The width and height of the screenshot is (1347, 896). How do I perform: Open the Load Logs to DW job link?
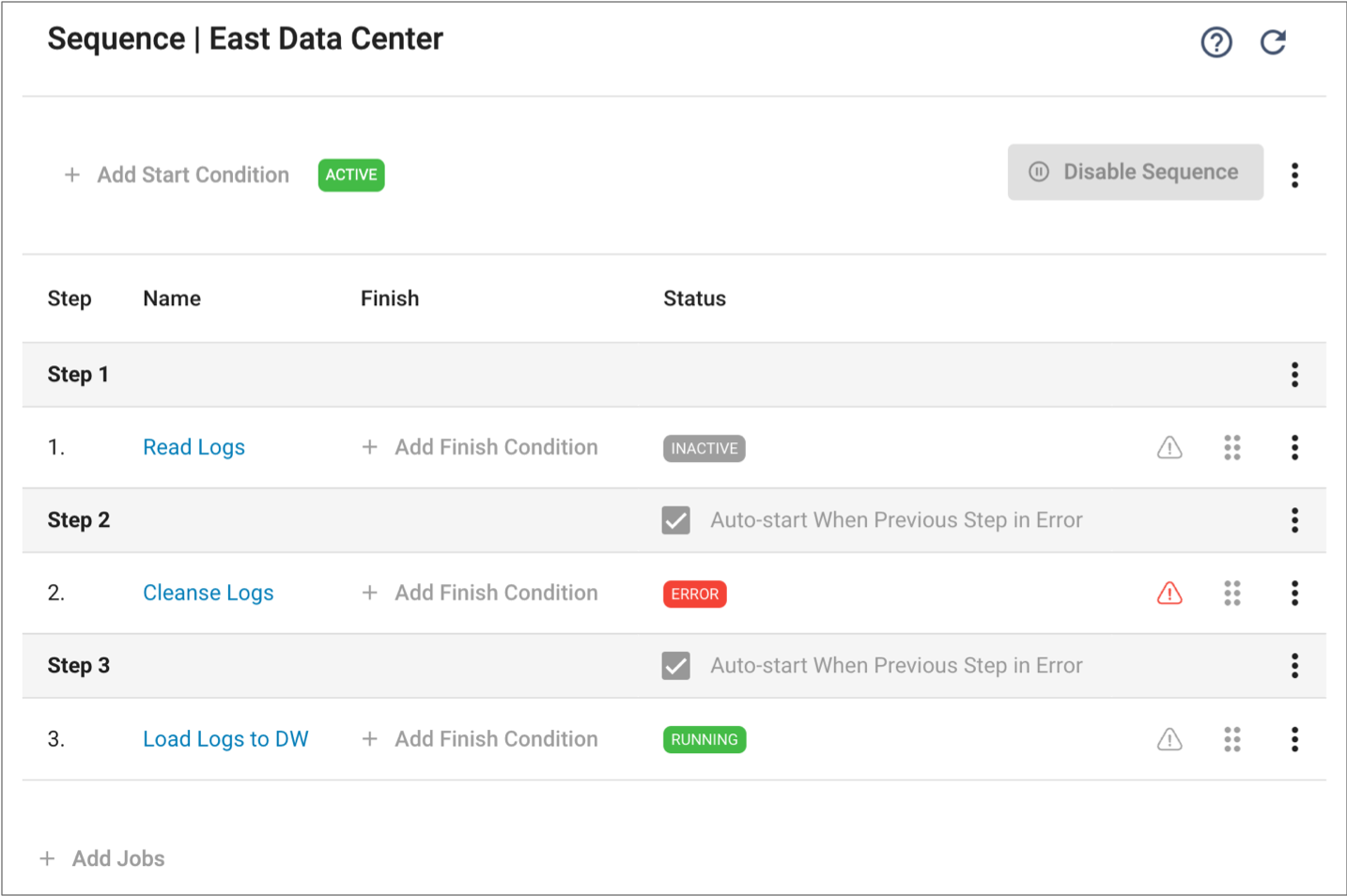click(225, 739)
